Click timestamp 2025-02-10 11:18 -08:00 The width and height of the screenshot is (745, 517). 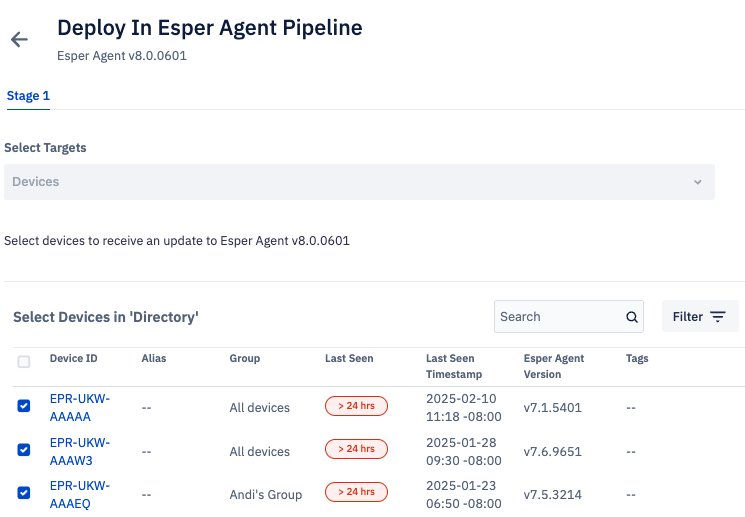[x=464, y=408]
